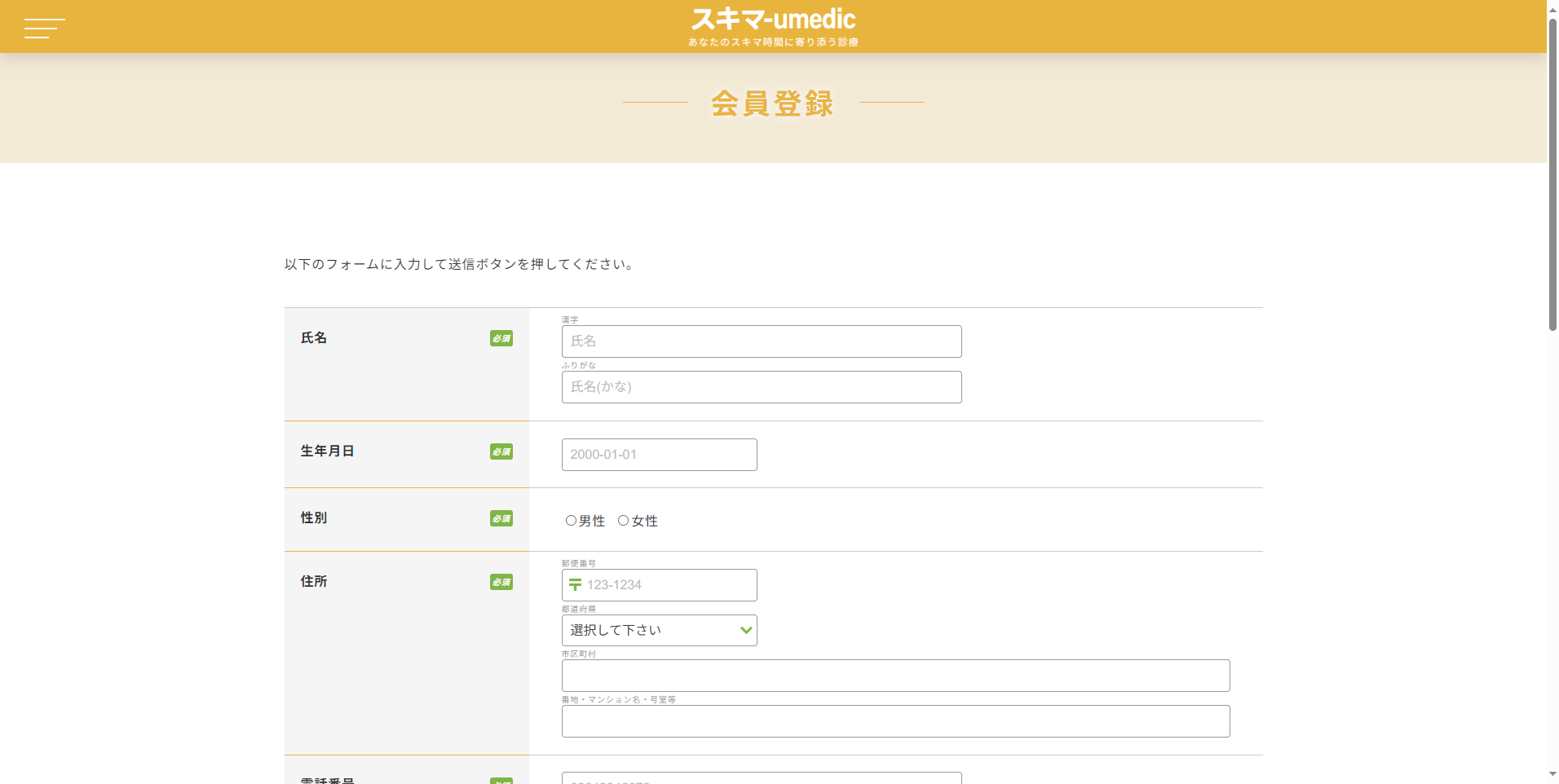The image size is (1559, 784).
Task: Open the hamburger menu icon
Action: click(44, 29)
